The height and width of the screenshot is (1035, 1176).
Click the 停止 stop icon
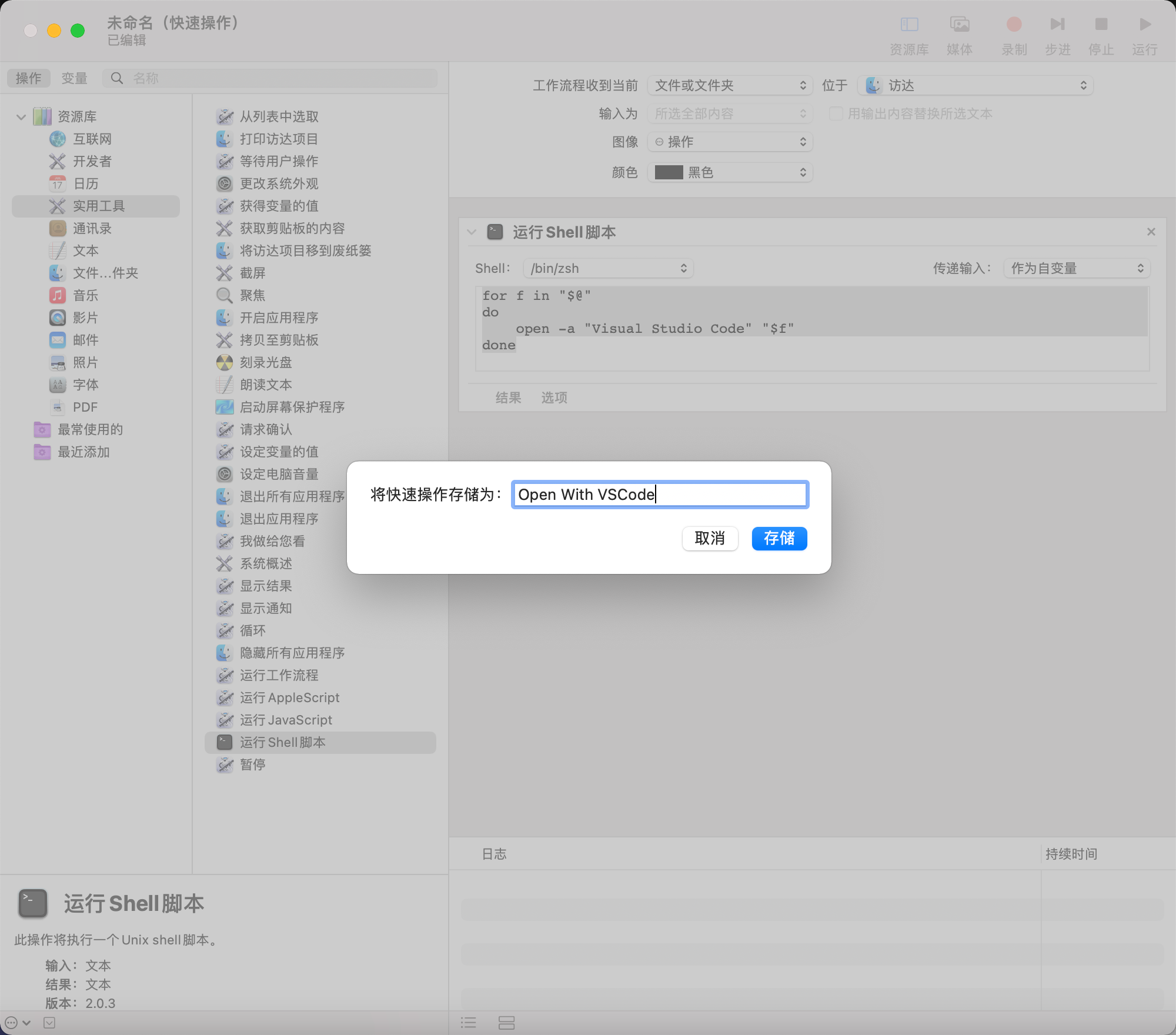(x=1101, y=25)
